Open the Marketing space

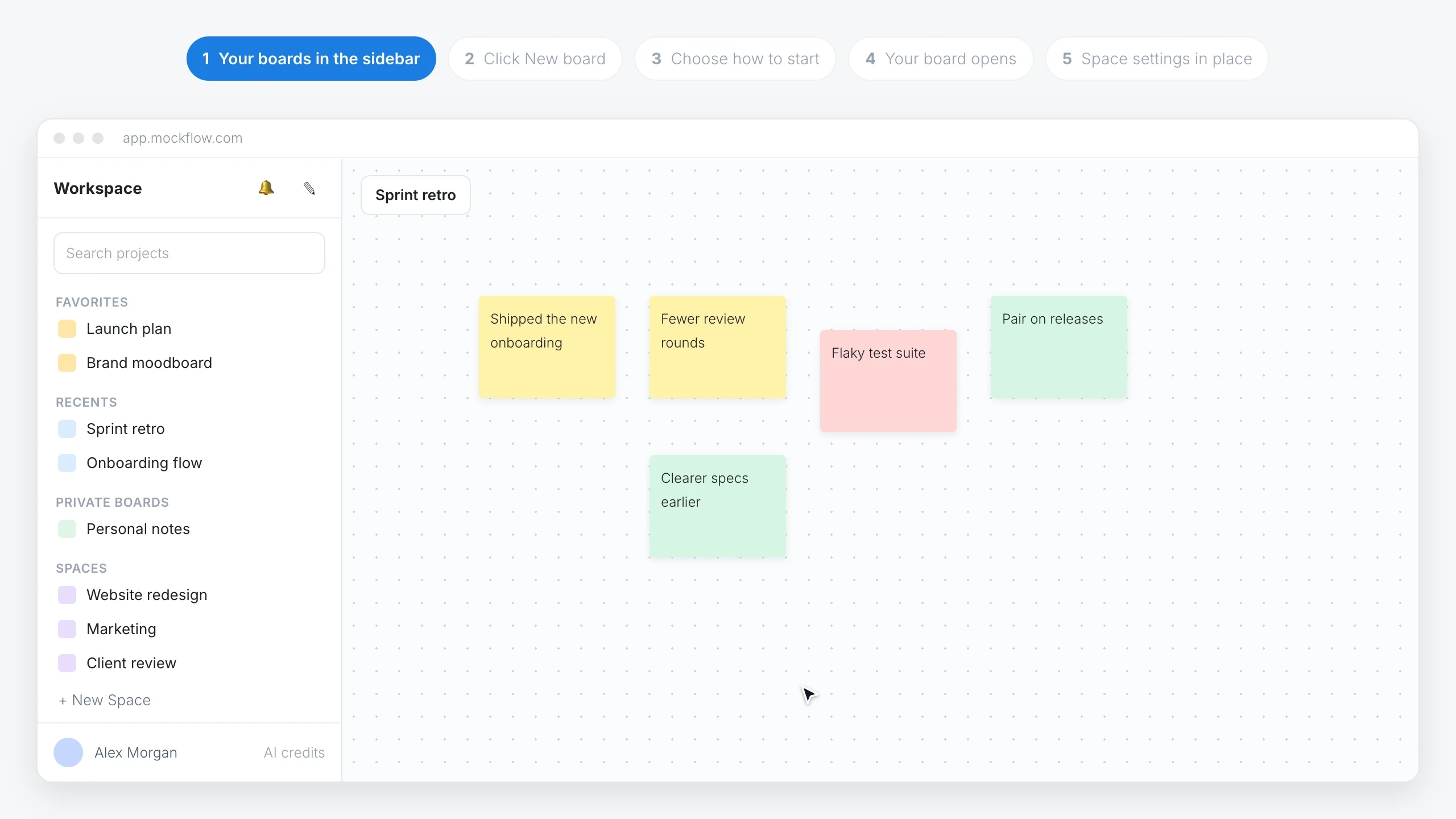(x=121, y=629)
